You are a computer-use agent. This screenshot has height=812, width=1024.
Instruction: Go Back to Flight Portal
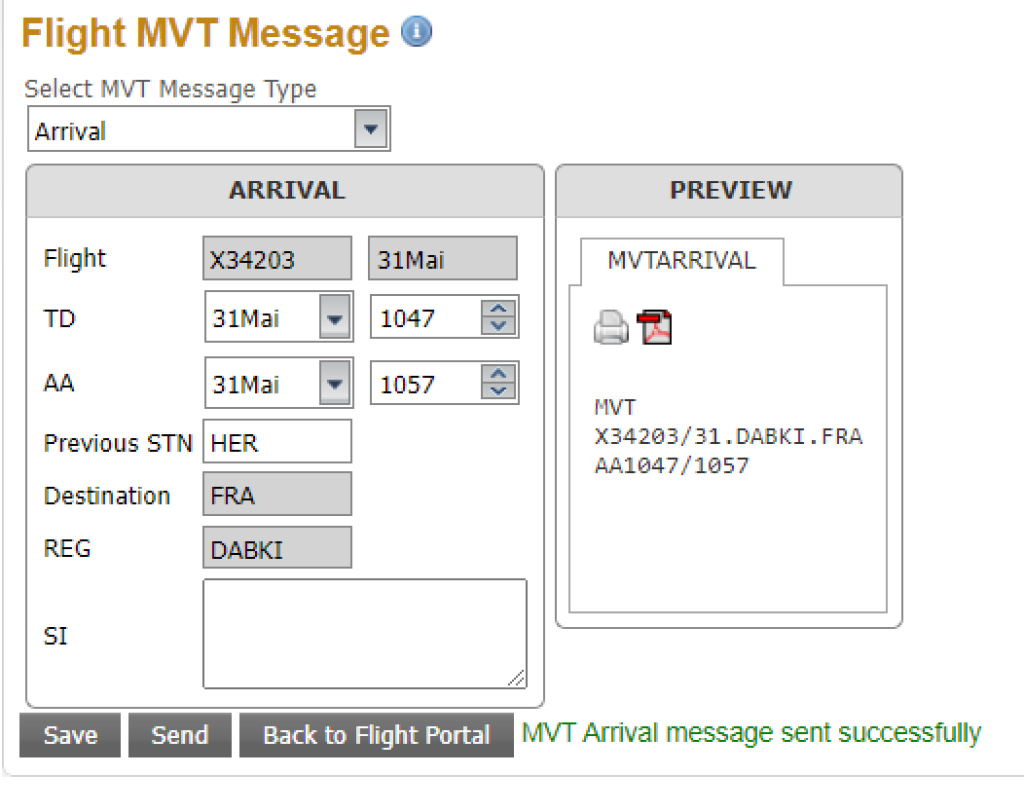click(x=376, y=736)
